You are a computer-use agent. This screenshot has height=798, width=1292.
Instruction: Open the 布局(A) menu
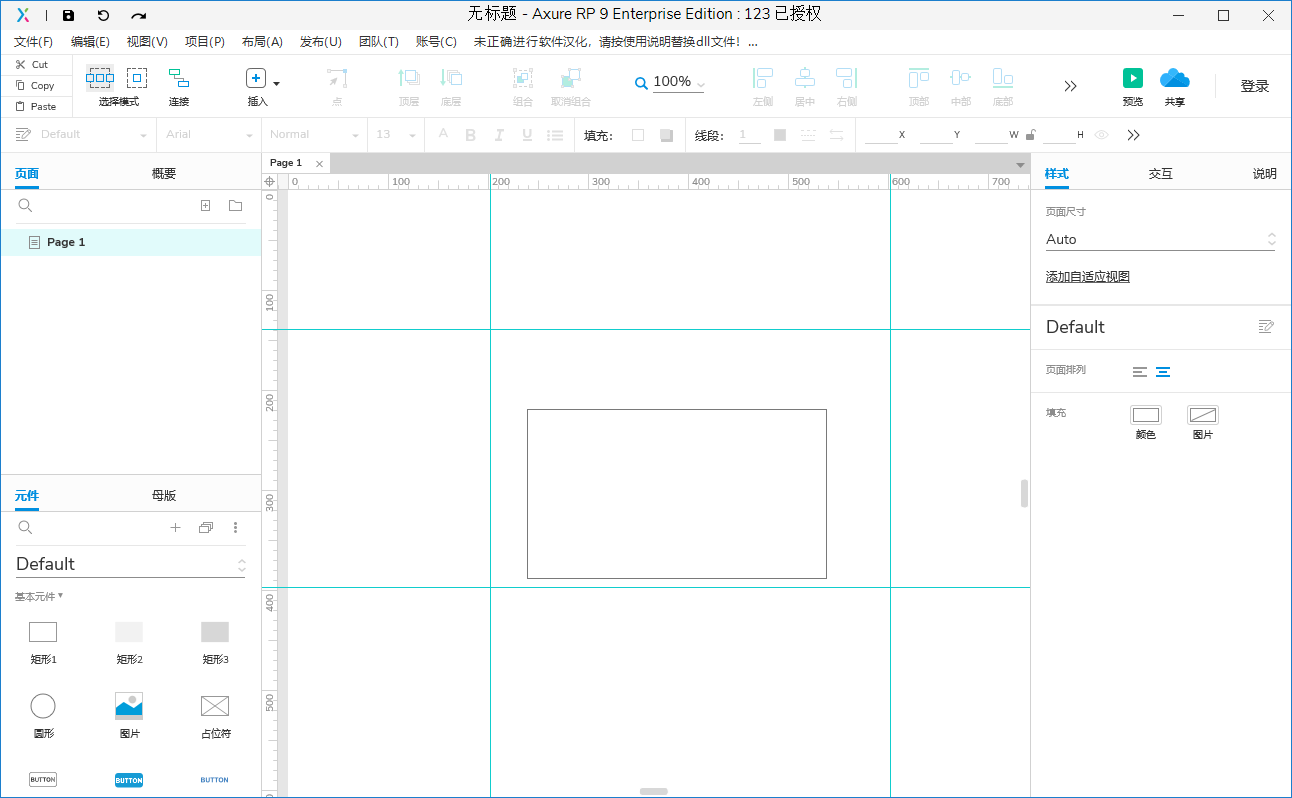(x=262, y=42)
